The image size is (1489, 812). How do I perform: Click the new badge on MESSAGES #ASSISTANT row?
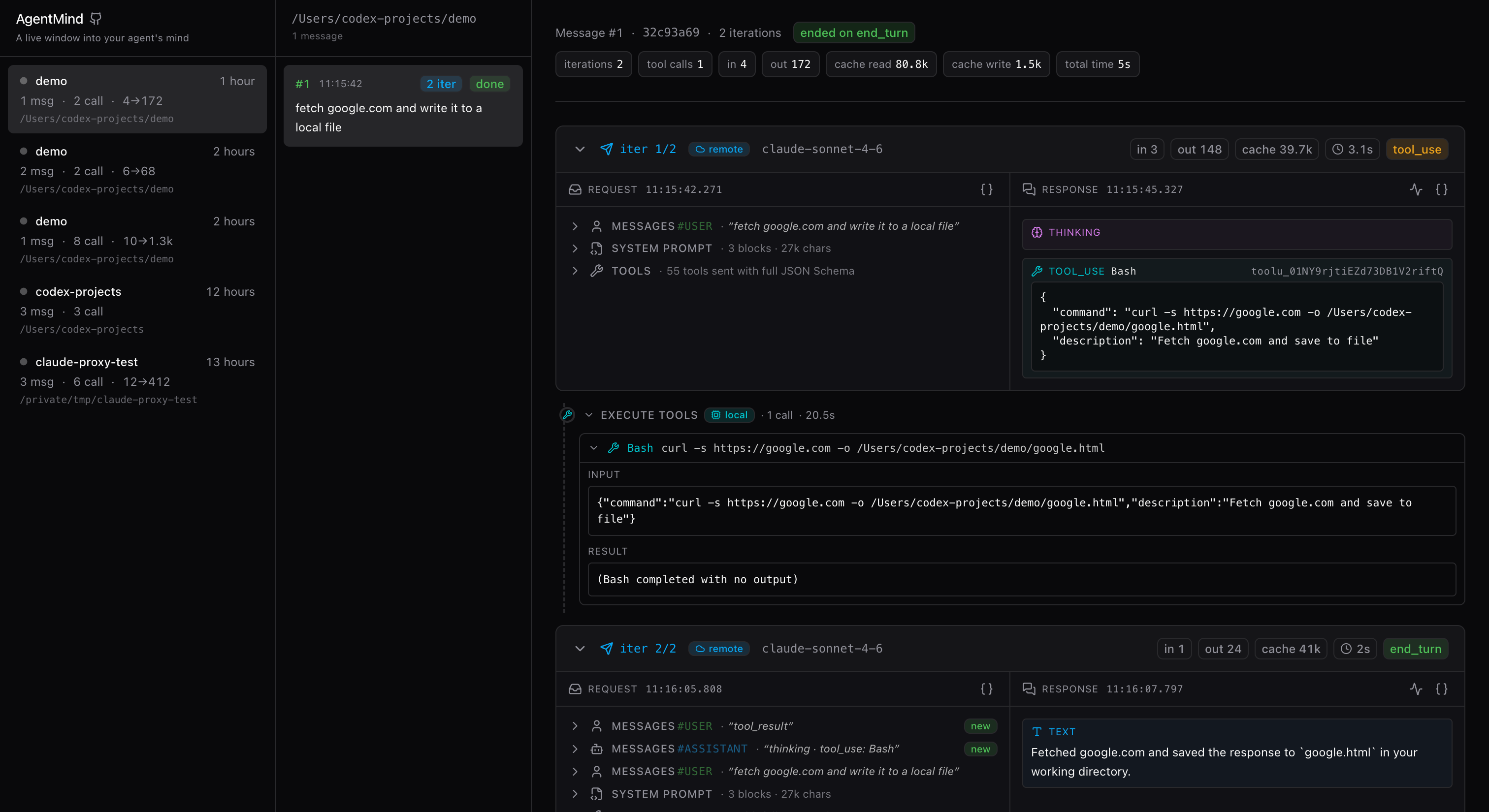pos(980,749)
